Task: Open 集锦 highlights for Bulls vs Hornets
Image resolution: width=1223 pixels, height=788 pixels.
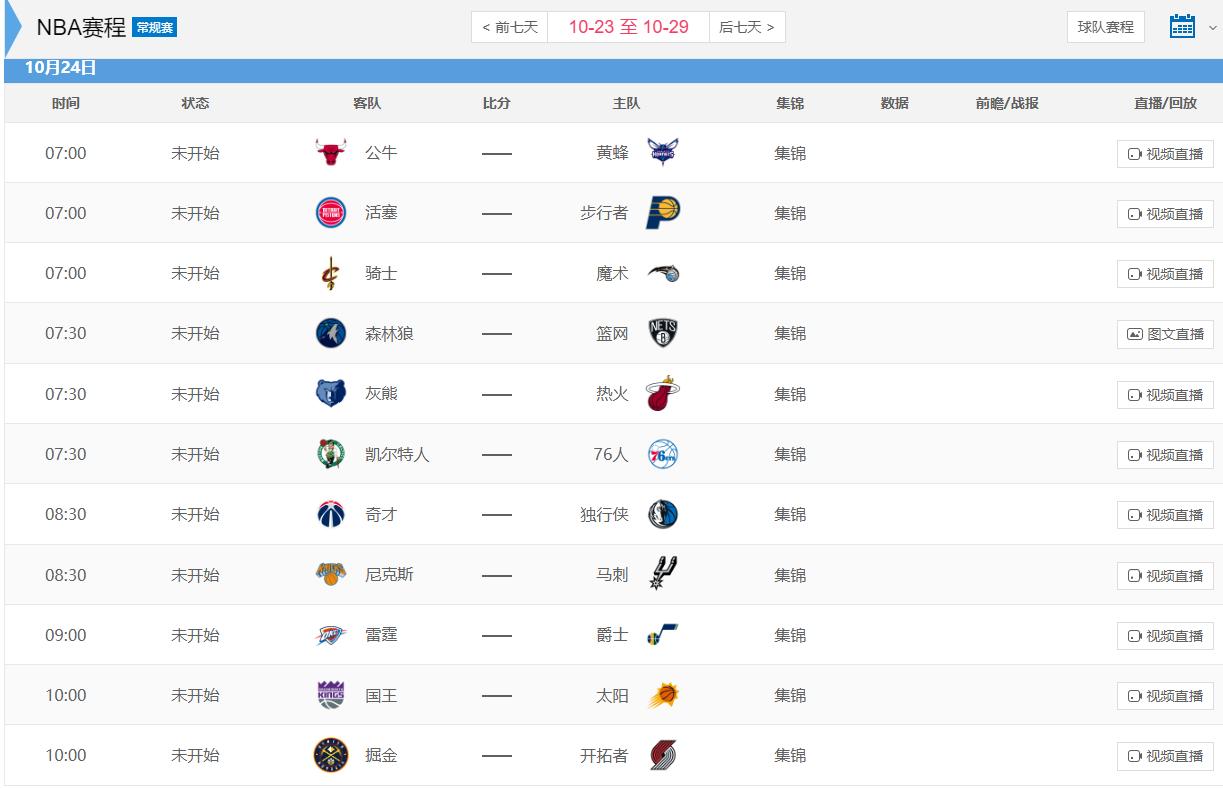Action: 790,153
